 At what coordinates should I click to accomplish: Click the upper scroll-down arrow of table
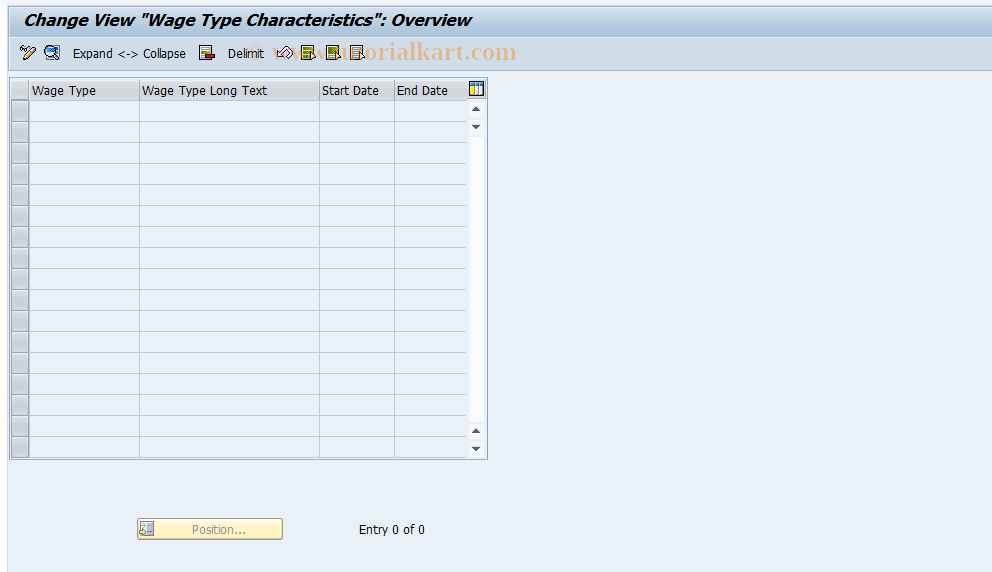[x=476, y=127]
